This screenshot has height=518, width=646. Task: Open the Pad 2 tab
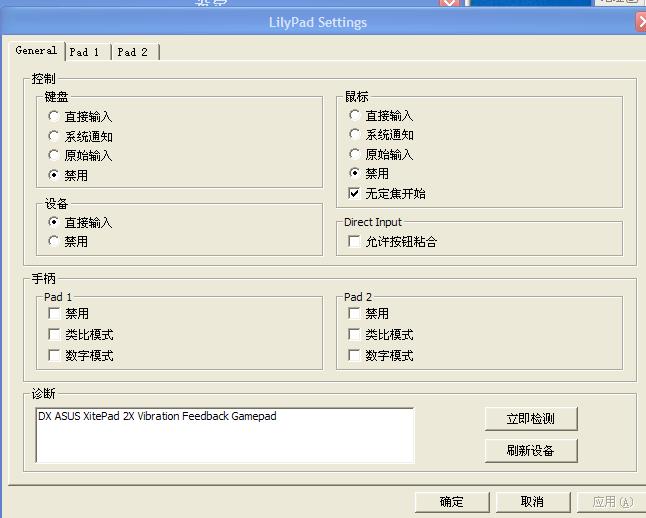(133, 52)
